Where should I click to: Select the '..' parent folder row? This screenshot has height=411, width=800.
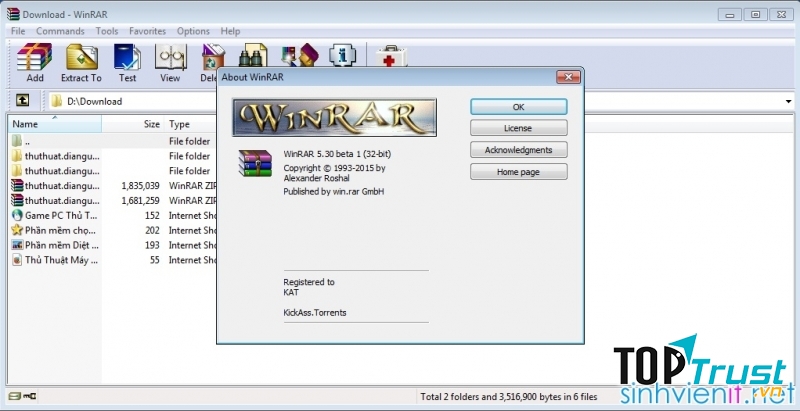click(112, 141)
